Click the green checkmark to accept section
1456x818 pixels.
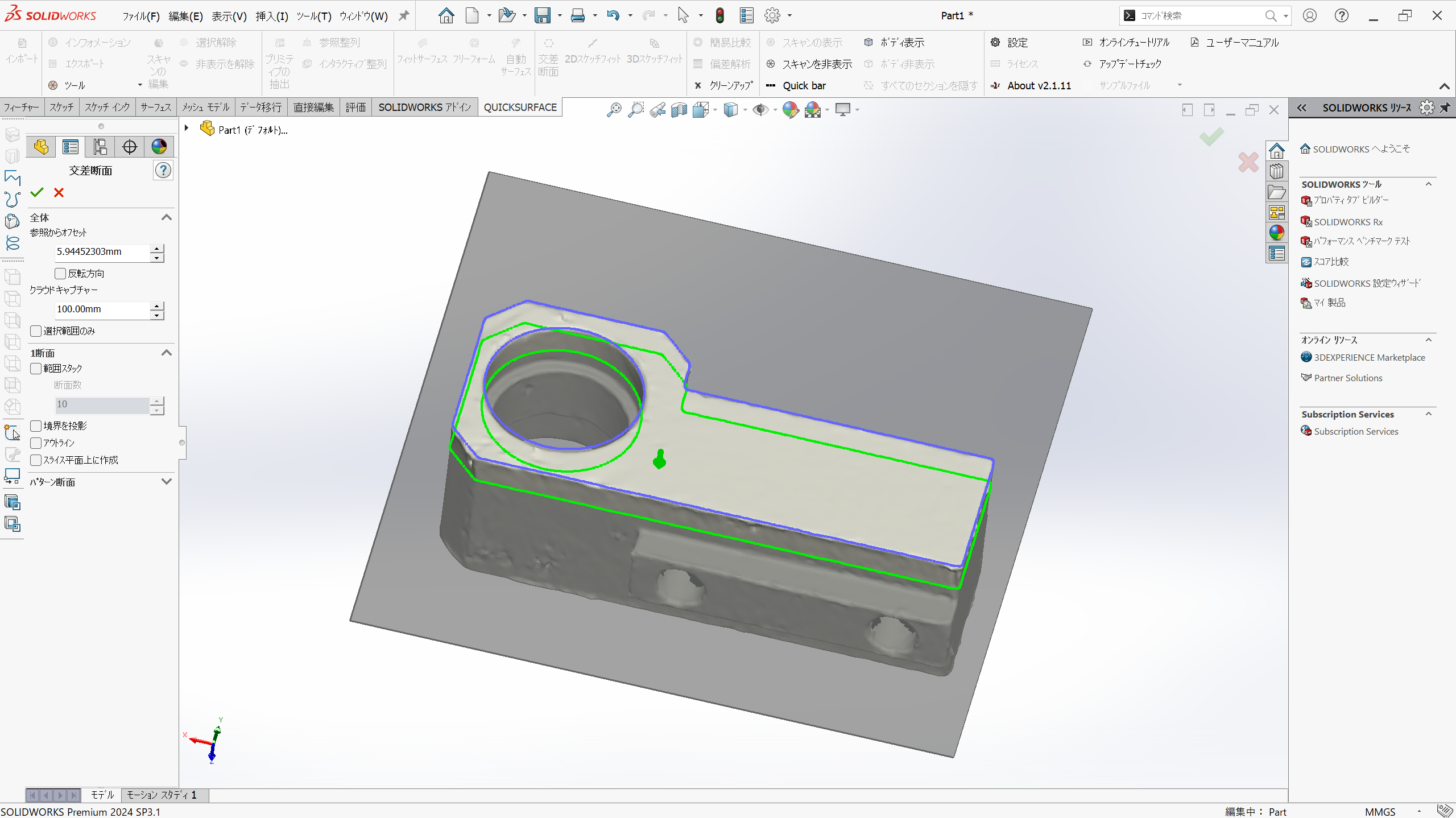click(x=37, y=193)
